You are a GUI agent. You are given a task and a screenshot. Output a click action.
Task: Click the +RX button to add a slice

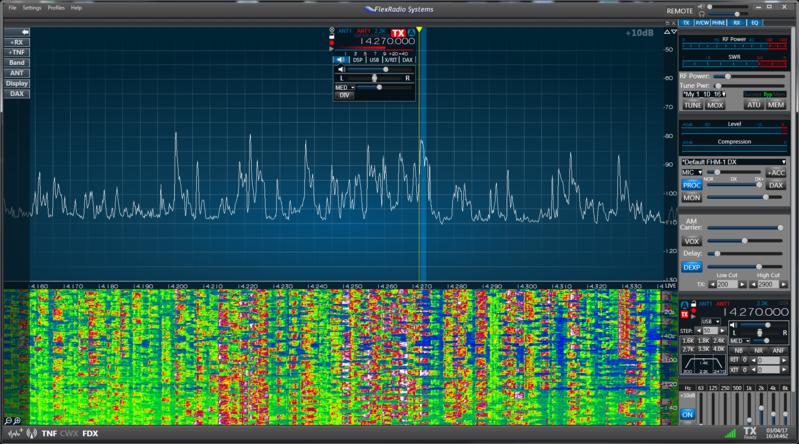click(x=17, y=42)
